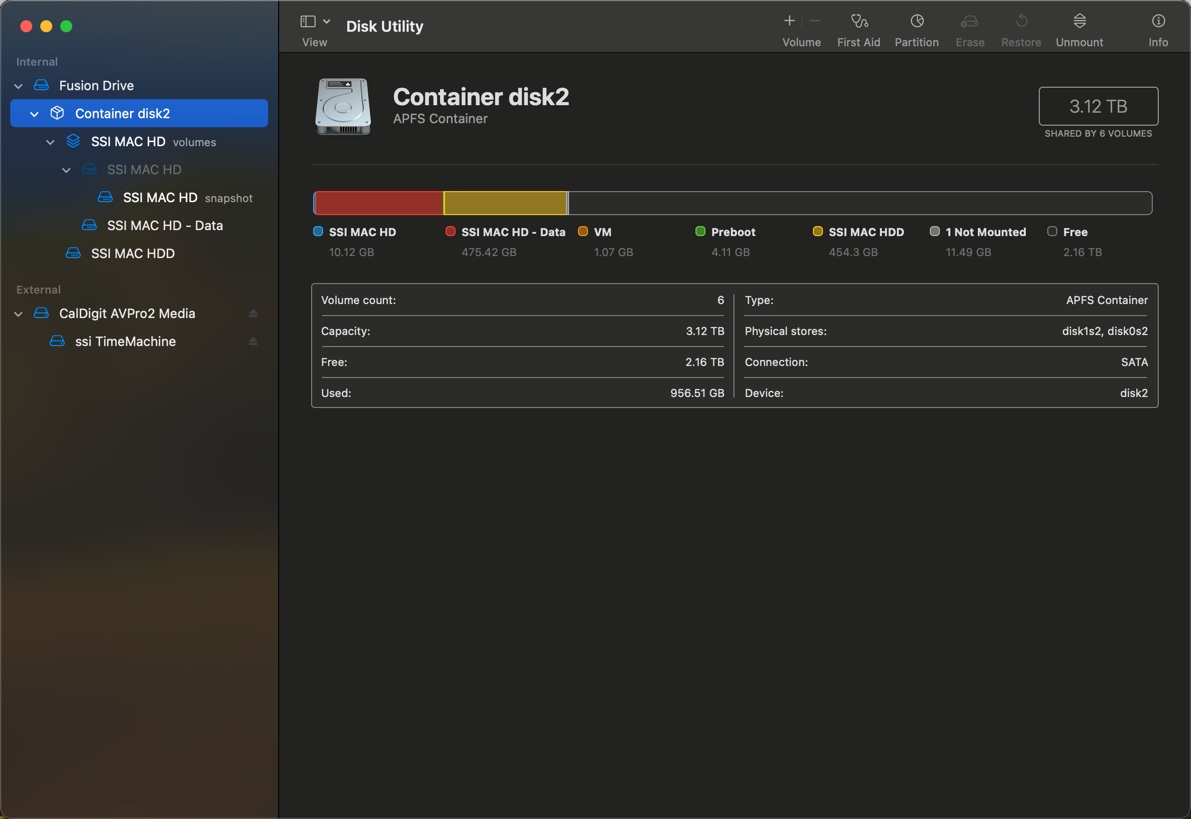Eject CalDigit AVPro2 Media
Screen dimensions: 1191x819
coord(253,313)
